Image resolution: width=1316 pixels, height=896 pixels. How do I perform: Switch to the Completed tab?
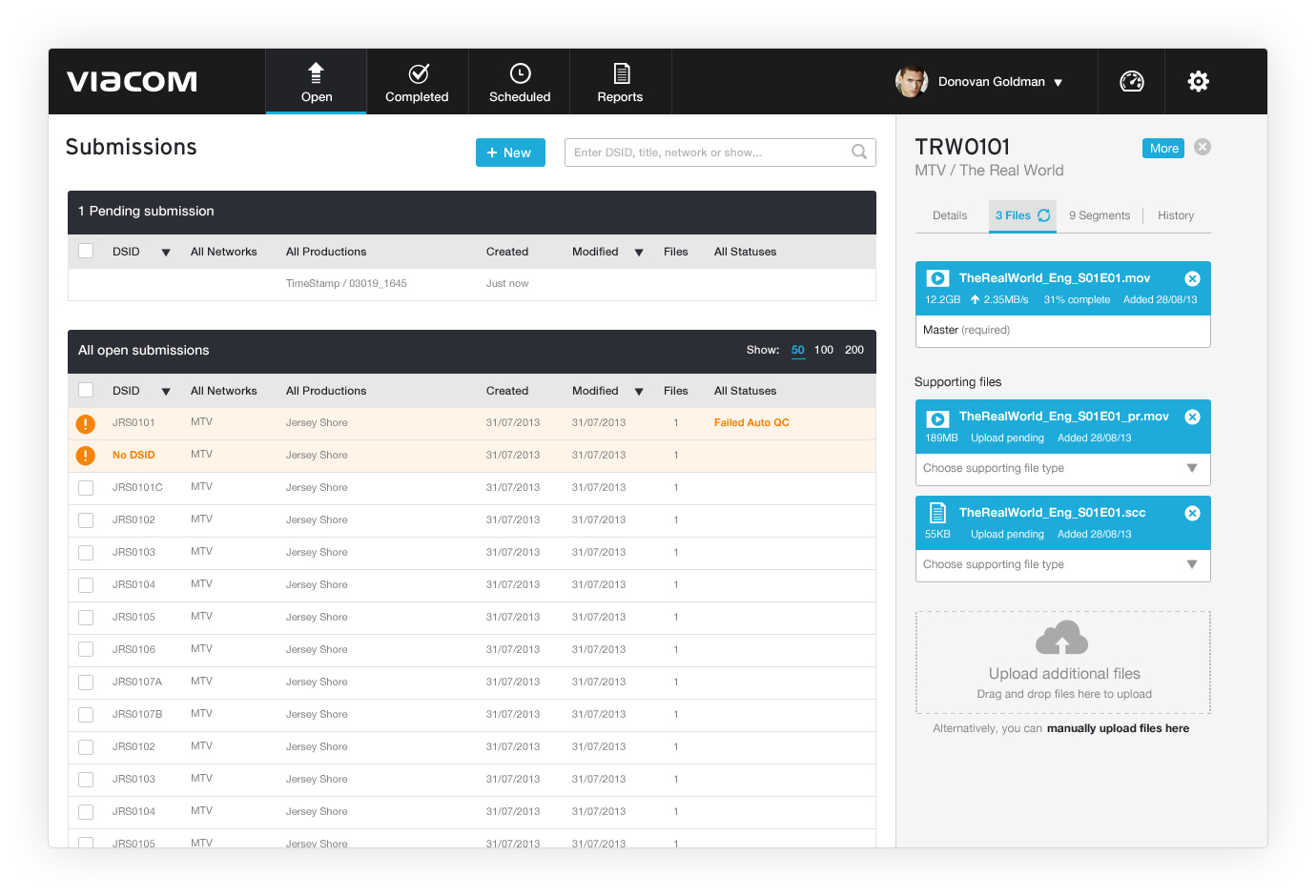[x=417, y=82]
